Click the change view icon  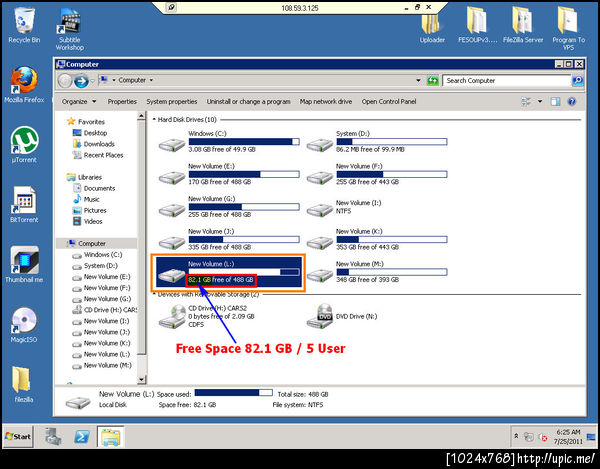click(x=526, y=101)
